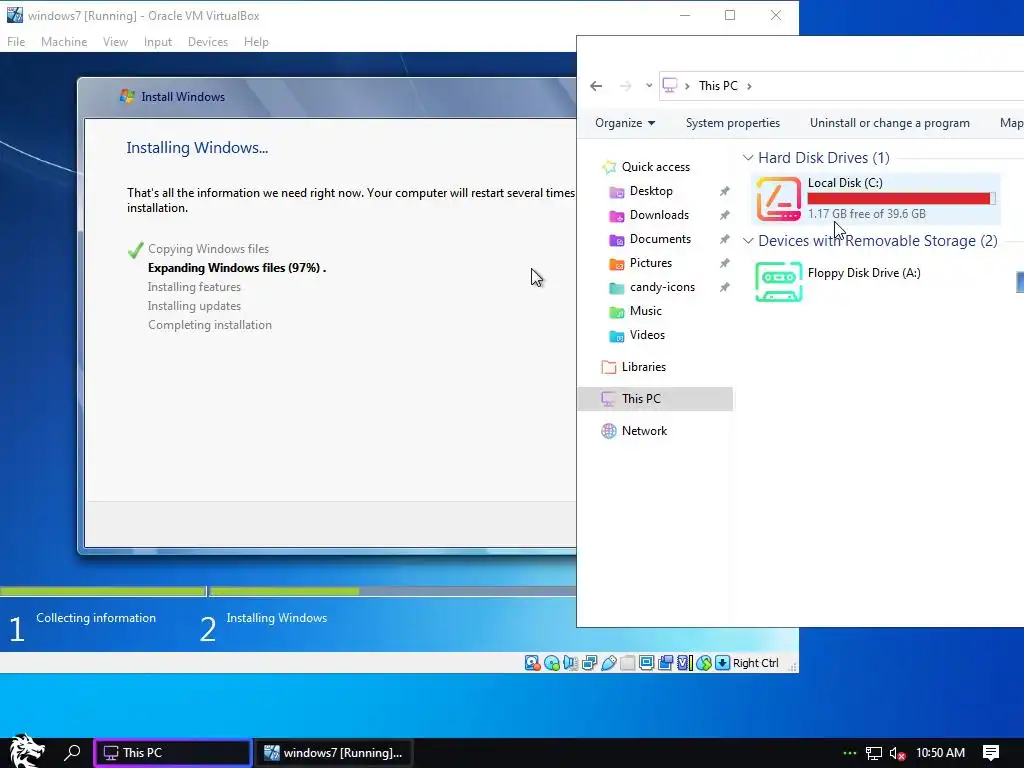Click the recording indicator in VirtualBox status bar

coord(665,663)
